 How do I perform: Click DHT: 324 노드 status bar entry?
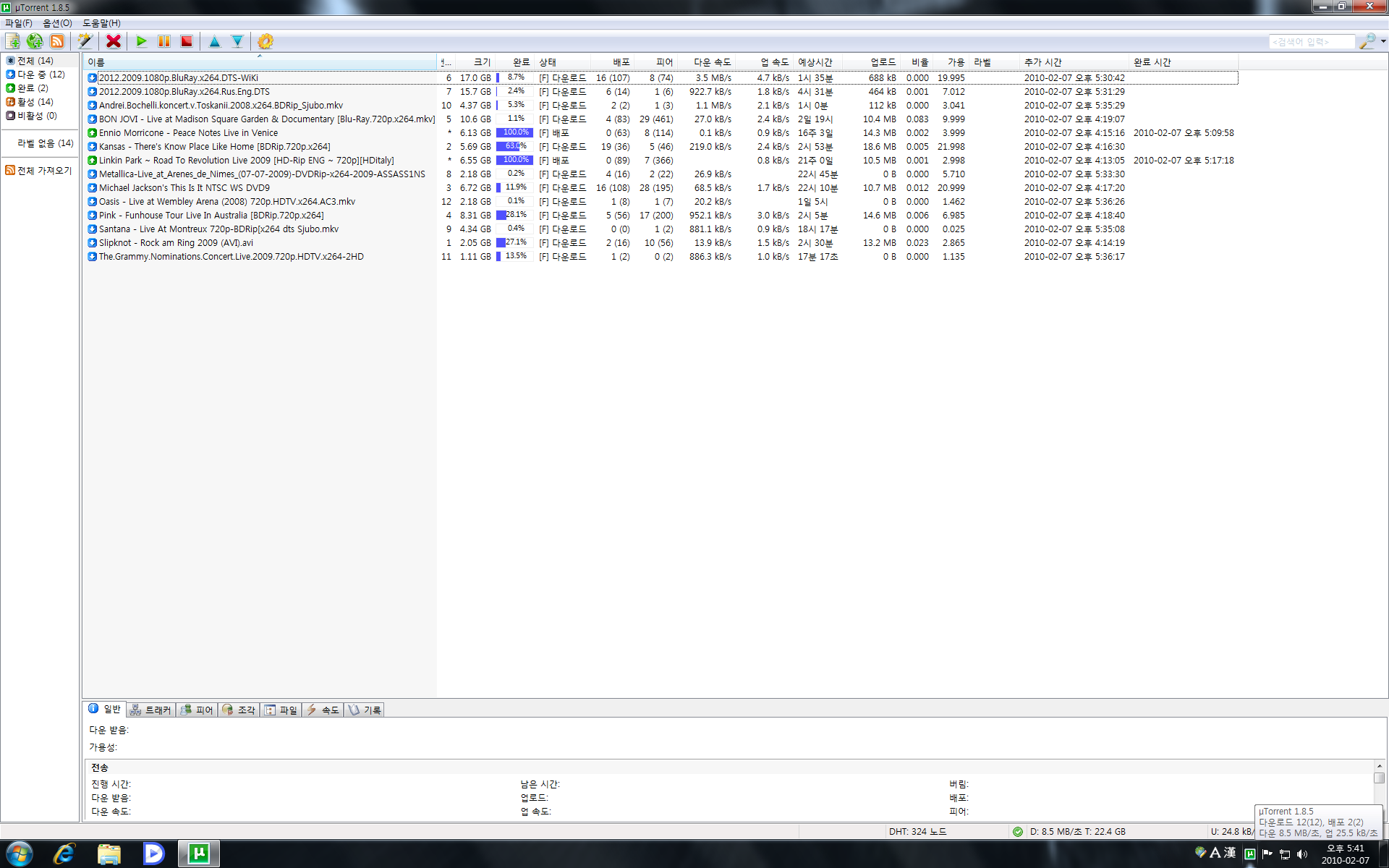tap(917, 832)
